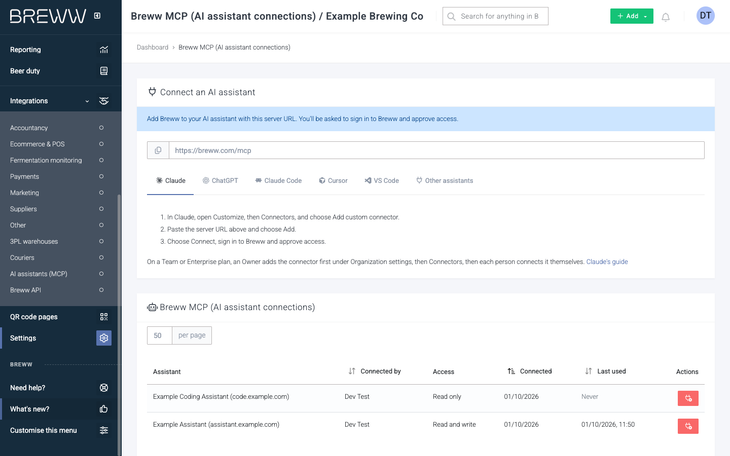Click the 'Read only' access cell
The width and height of the screenshot is (730, 456).
pos(447,397)
